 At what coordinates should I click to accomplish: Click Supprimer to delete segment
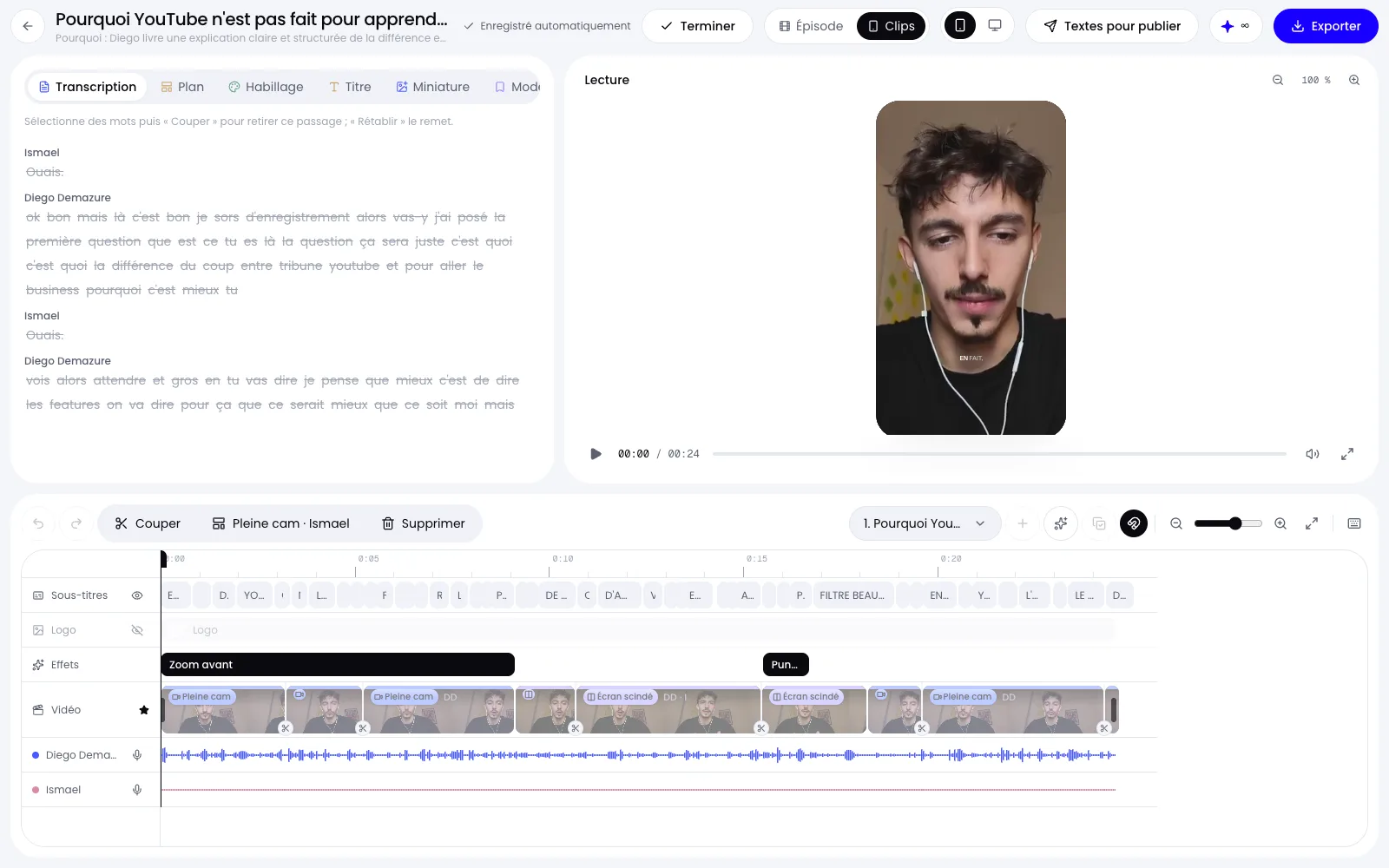pos(424,523)
